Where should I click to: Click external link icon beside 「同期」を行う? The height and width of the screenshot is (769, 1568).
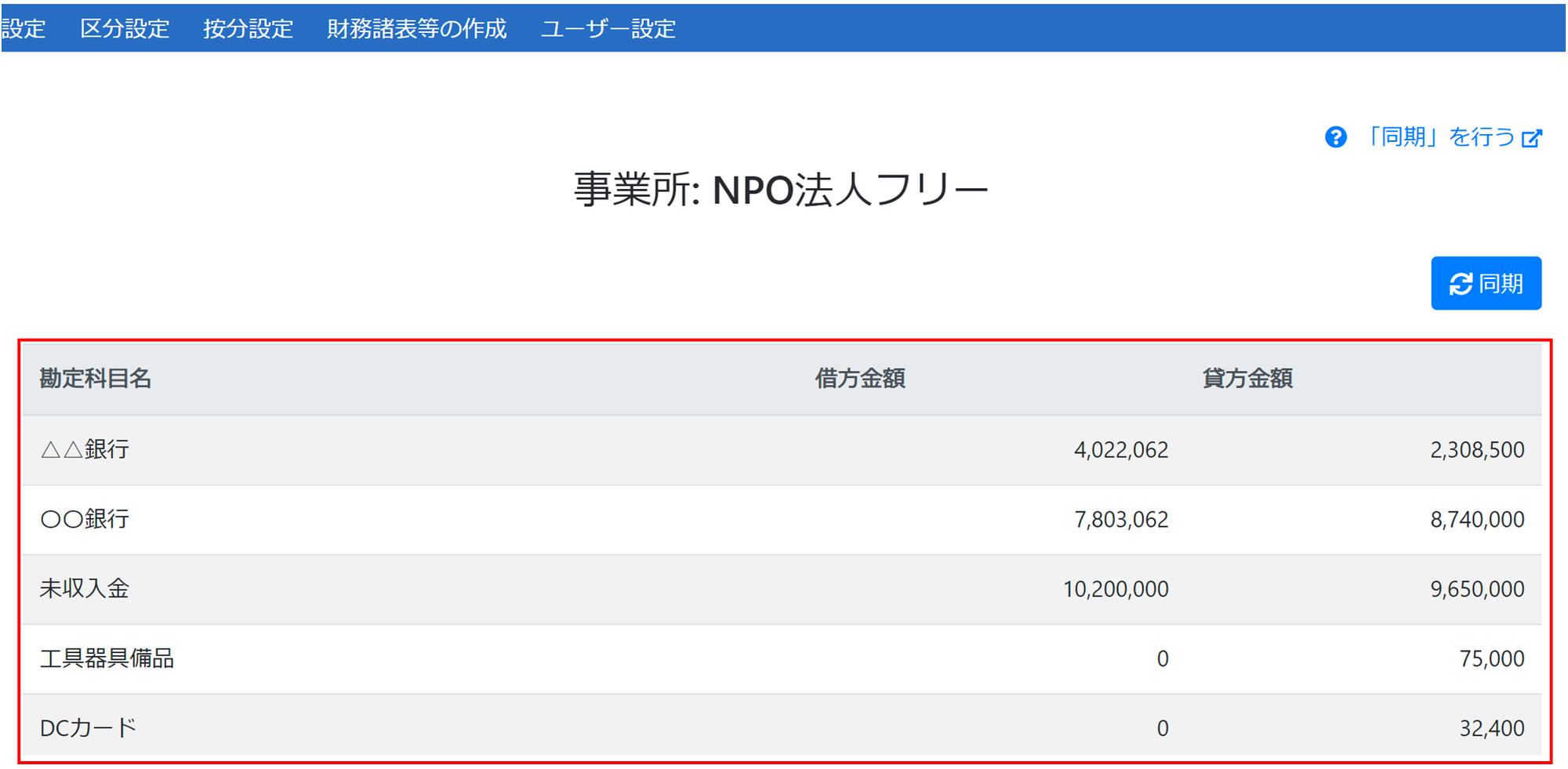pos(1532,139)
